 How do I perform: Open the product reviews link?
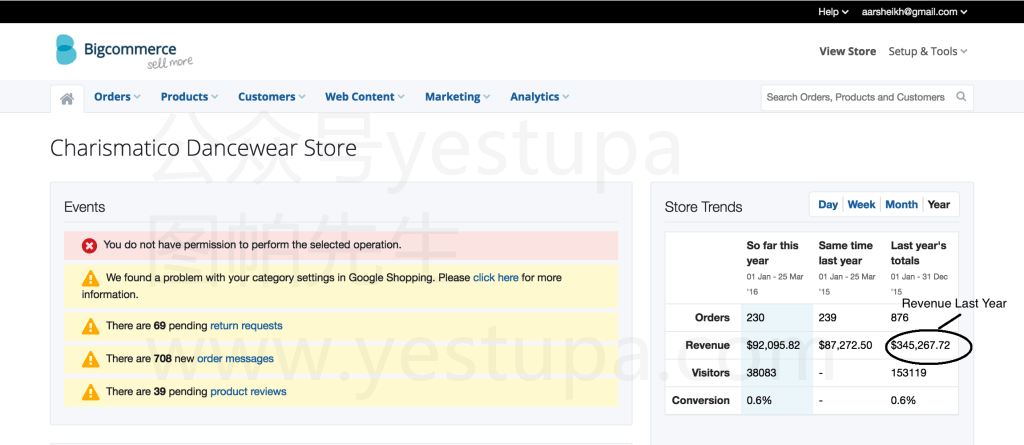(248, 392)
